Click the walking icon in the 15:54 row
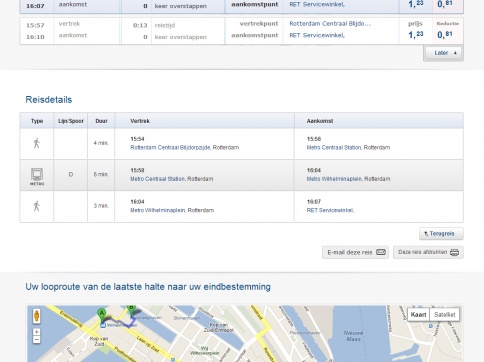Image resolution: width=484 pixels, height=362 pixels. 37,143
